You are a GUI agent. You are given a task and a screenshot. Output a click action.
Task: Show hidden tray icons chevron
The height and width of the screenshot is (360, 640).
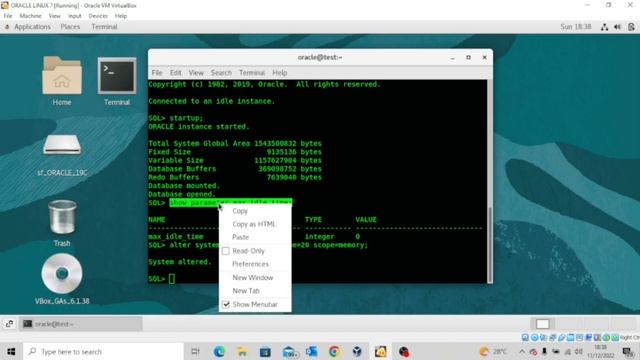pos(522,351)
